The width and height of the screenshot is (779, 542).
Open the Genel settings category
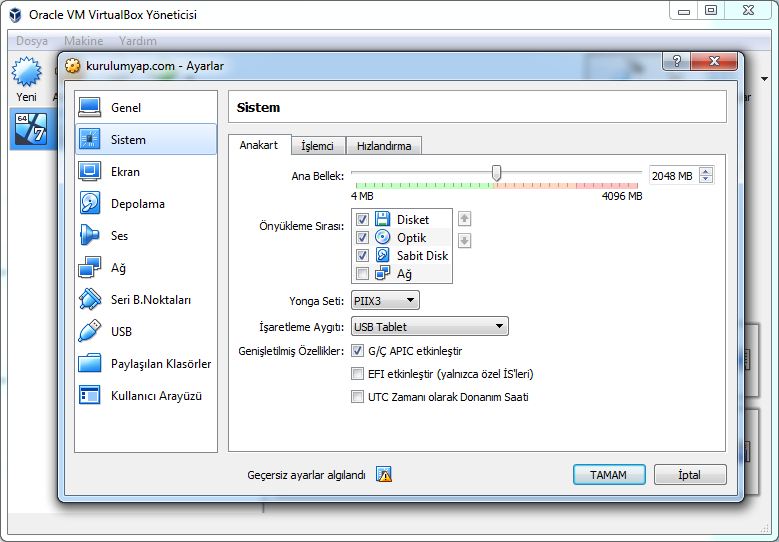146,107
